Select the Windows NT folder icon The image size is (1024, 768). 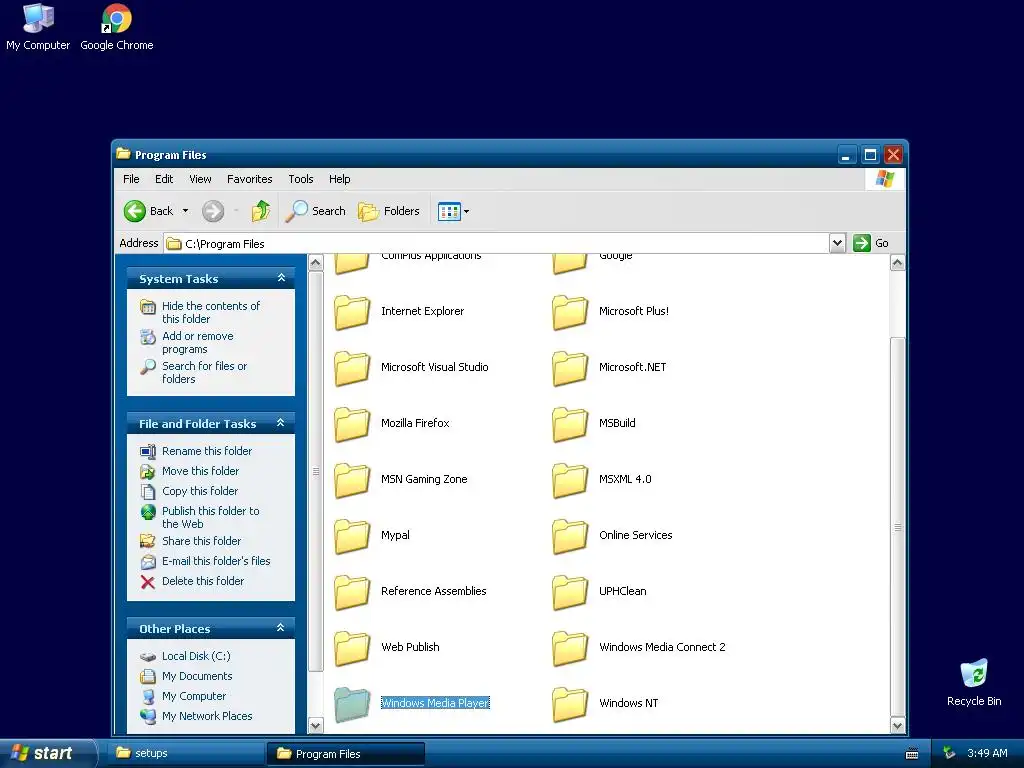click(x=570, y=704)
